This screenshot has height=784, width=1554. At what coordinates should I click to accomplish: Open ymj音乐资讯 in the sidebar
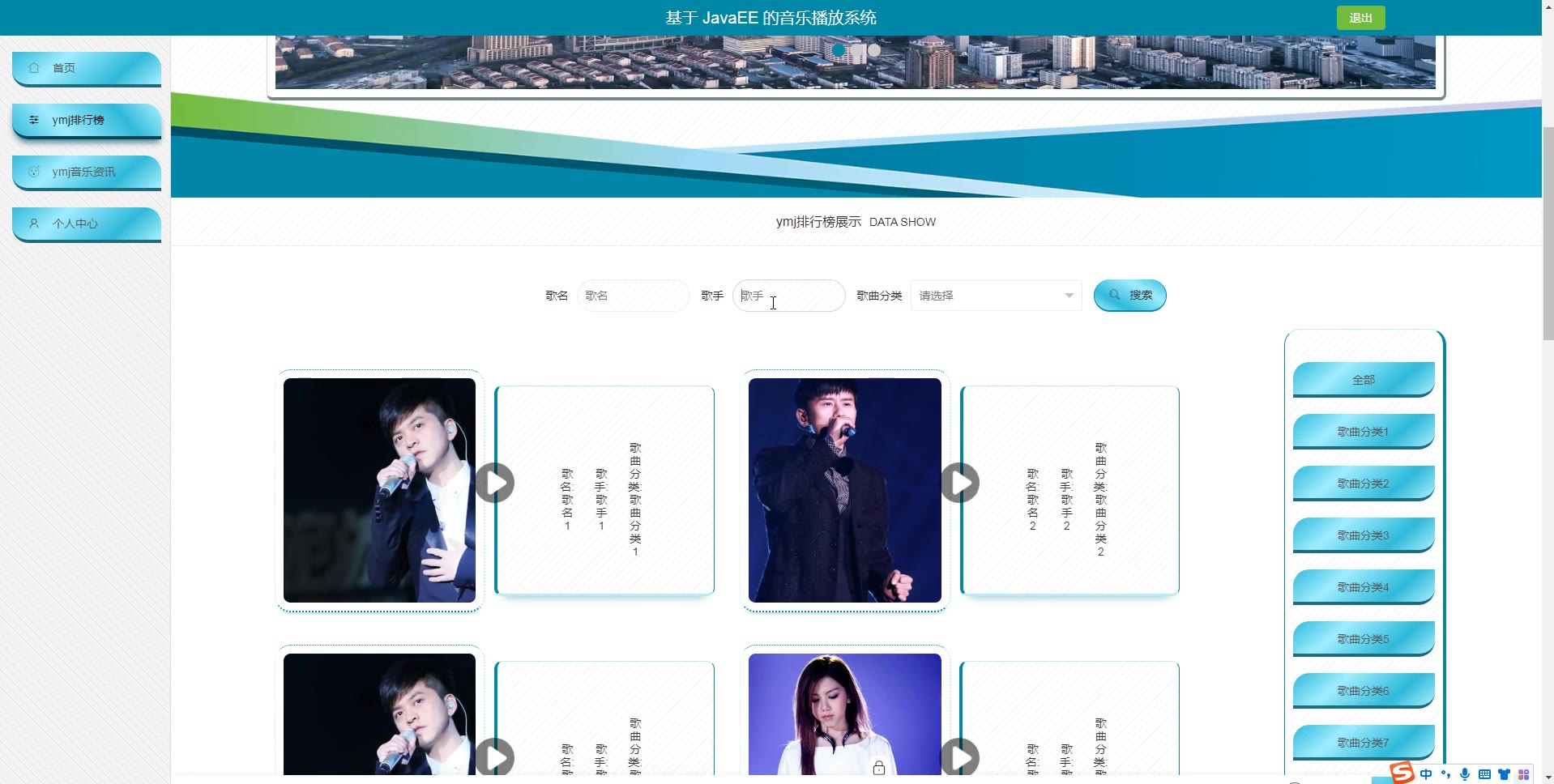87,173
